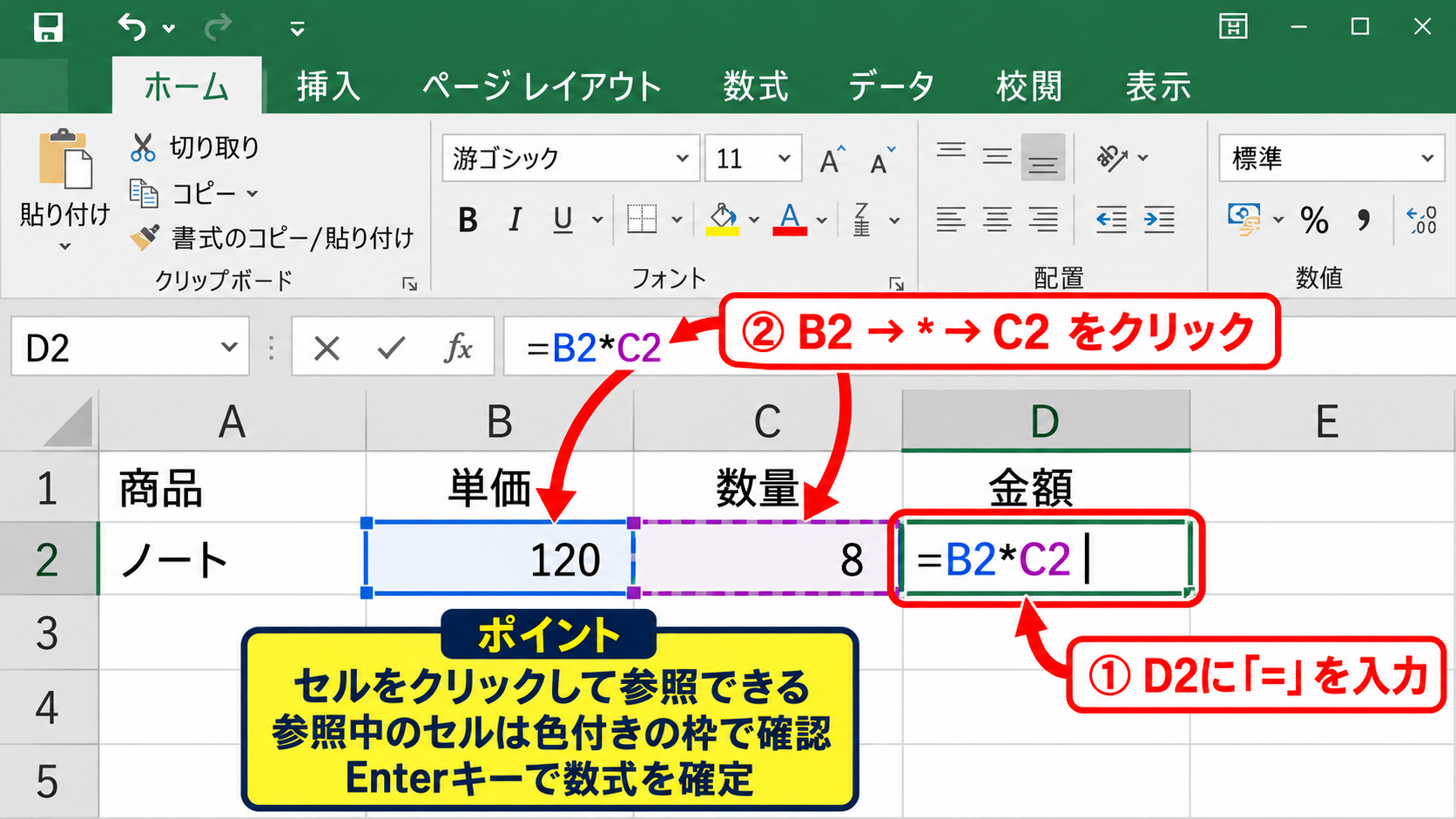Viewport: 1456px width, 819px height.
Task: Click 切り取り cut button
Action: tap(195, 147)
